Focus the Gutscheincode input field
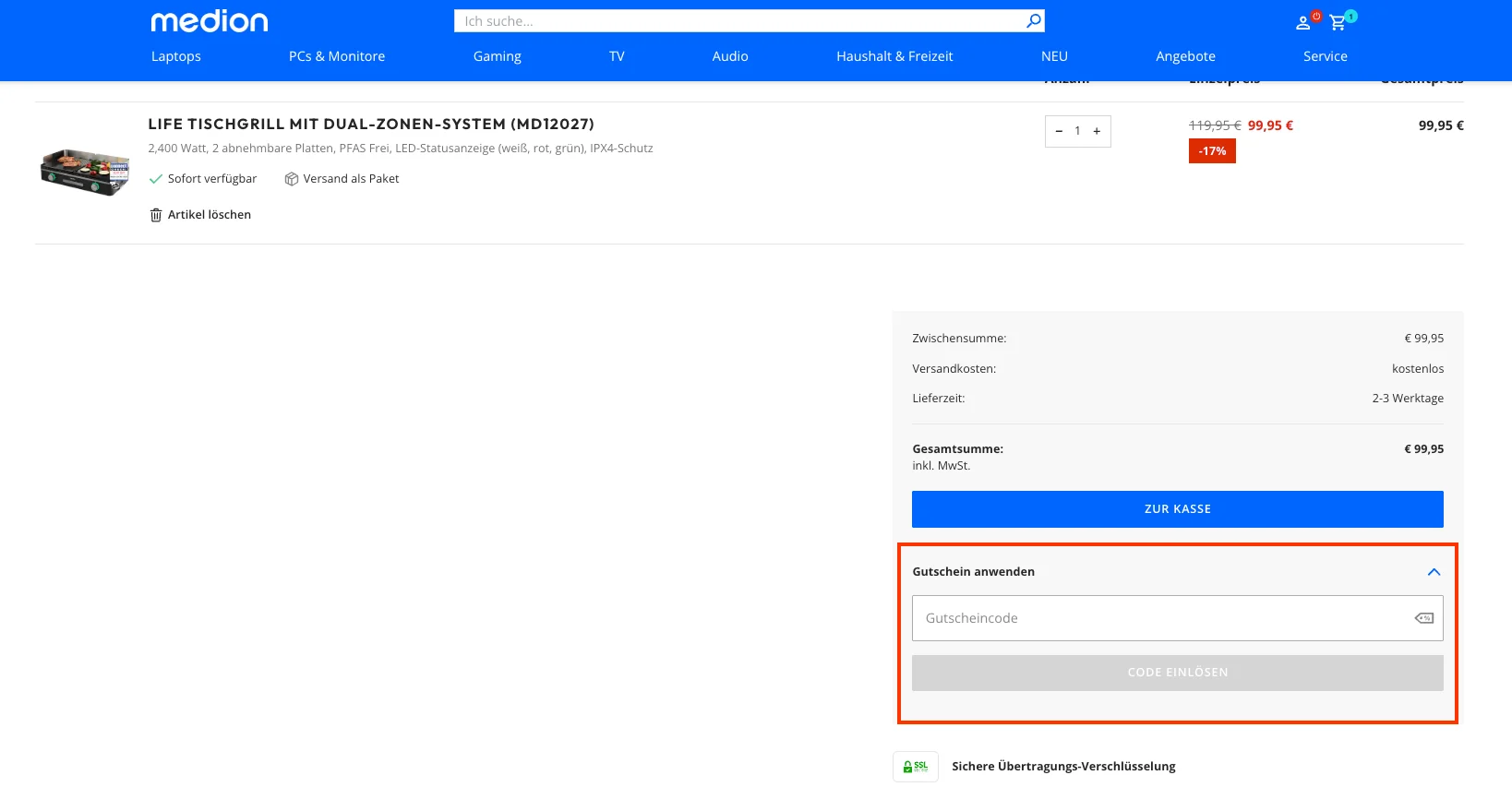This screenshot has width=1512, height=799. (1178, 618)
